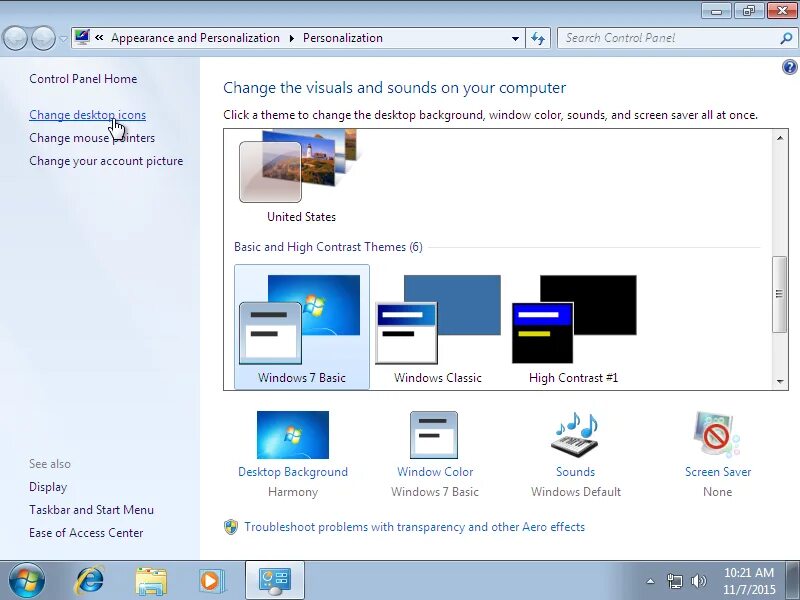Click the blue help question mark icon
The image size is (800, 600).
pos(789,67)
